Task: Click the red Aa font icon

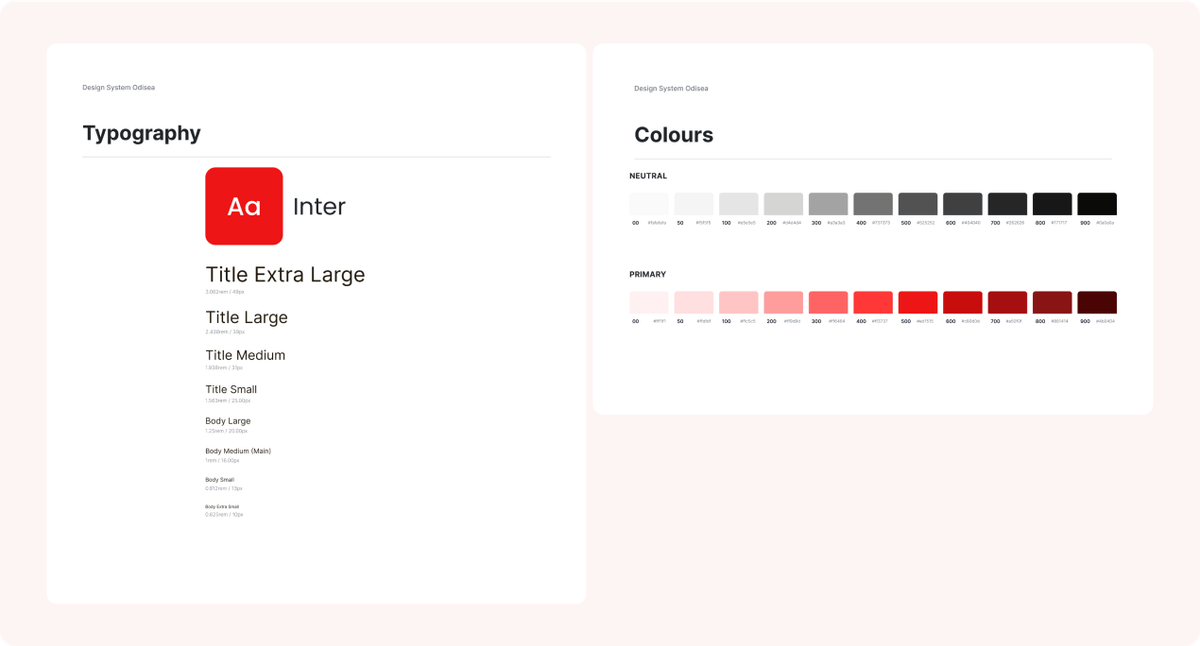Action: pyautogui.click(x=244, y=206)
